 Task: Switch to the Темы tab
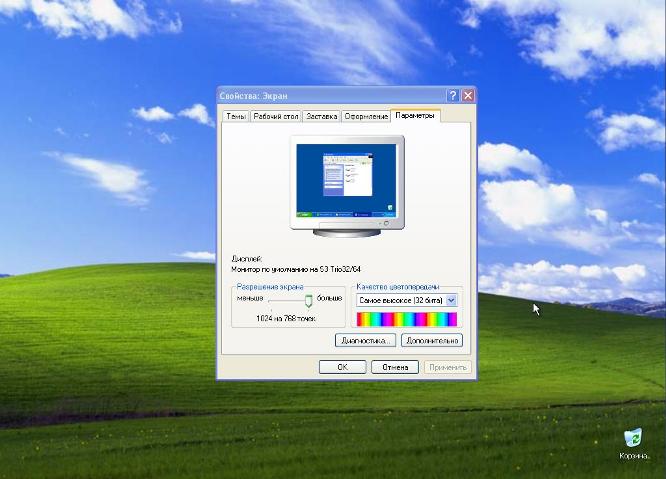(x=236, y=116)
